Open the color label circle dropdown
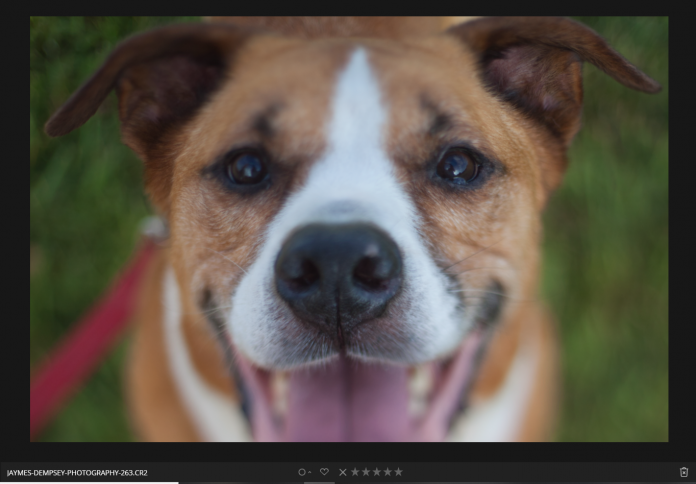The width and height of the screenshot is (696, 484). (304, 472)
